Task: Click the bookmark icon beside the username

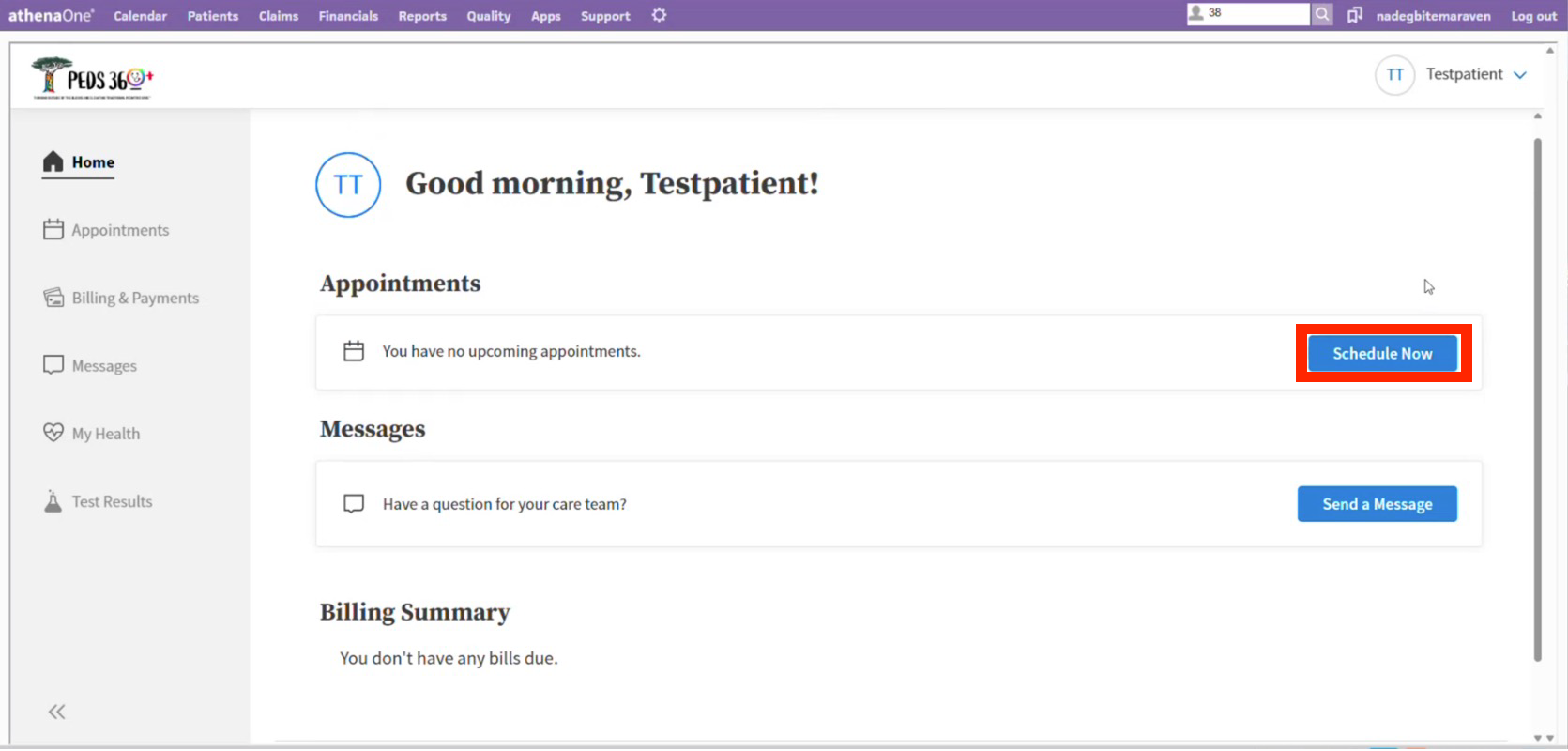Action: [x=1354, y=15]
